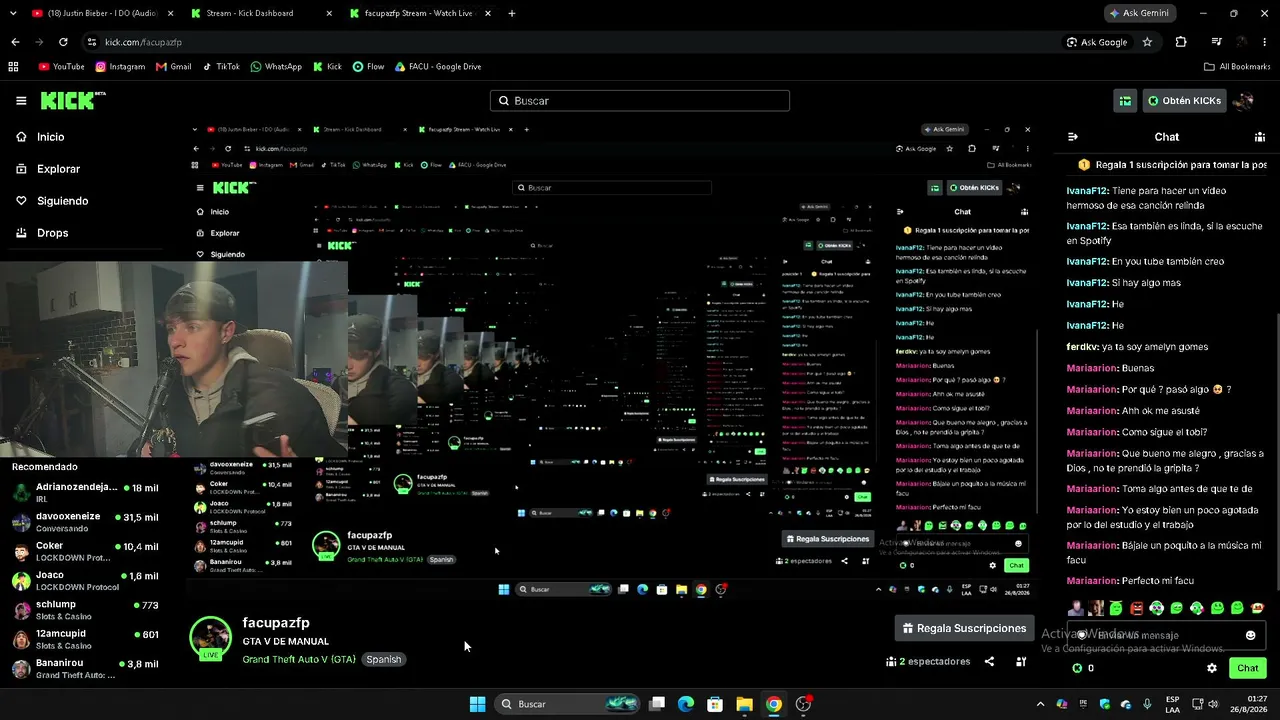Viewport: 1280px width, 720px height.
Task: Open recommended channel schlump
Action: (85, 610)
